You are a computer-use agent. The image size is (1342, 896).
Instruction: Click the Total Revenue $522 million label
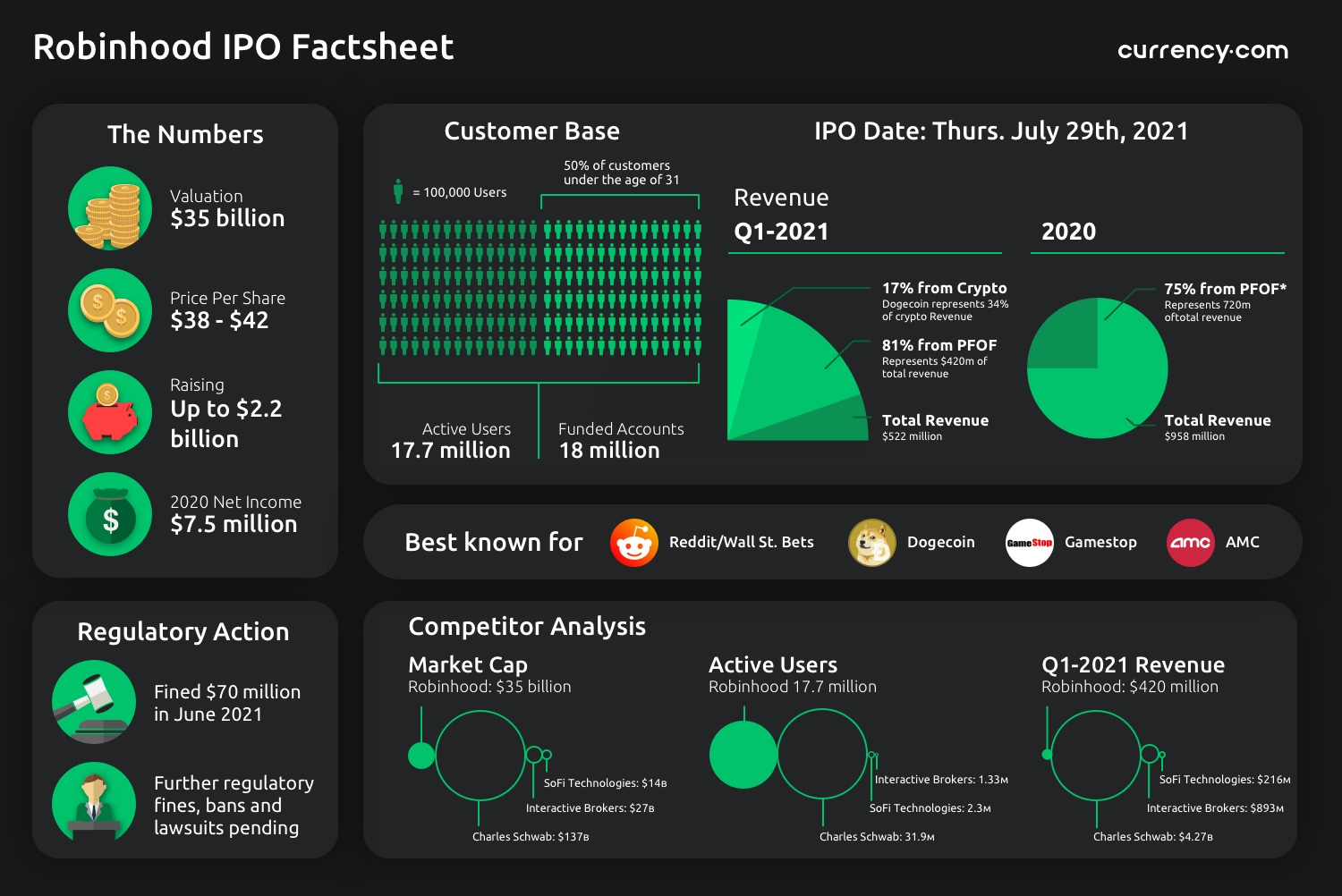pyautogui.click(x=936, y=427)
